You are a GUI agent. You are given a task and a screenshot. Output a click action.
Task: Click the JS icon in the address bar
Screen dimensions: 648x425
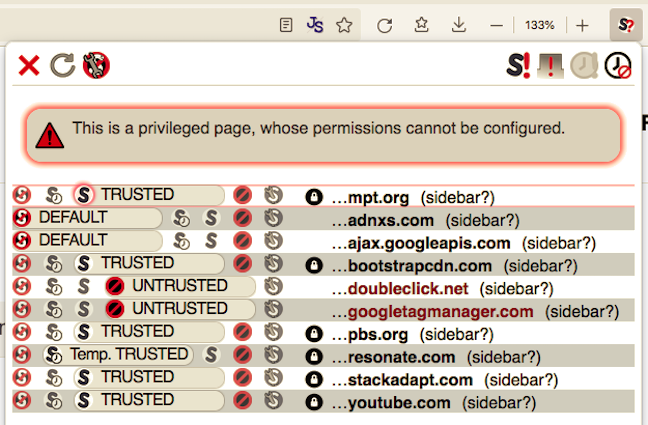(315, 25)
